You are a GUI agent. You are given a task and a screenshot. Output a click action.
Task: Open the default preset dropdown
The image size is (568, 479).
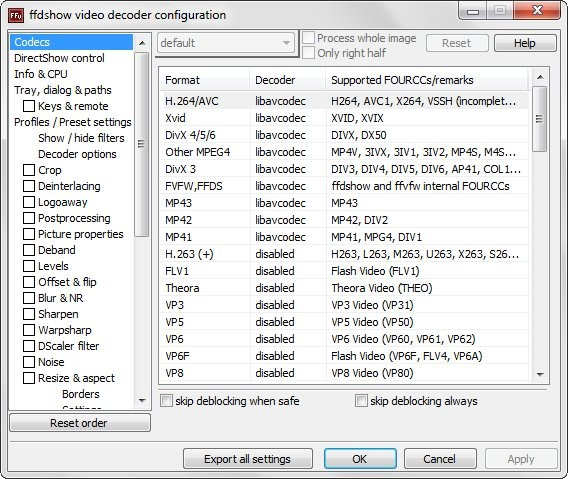tap(226, 43)
